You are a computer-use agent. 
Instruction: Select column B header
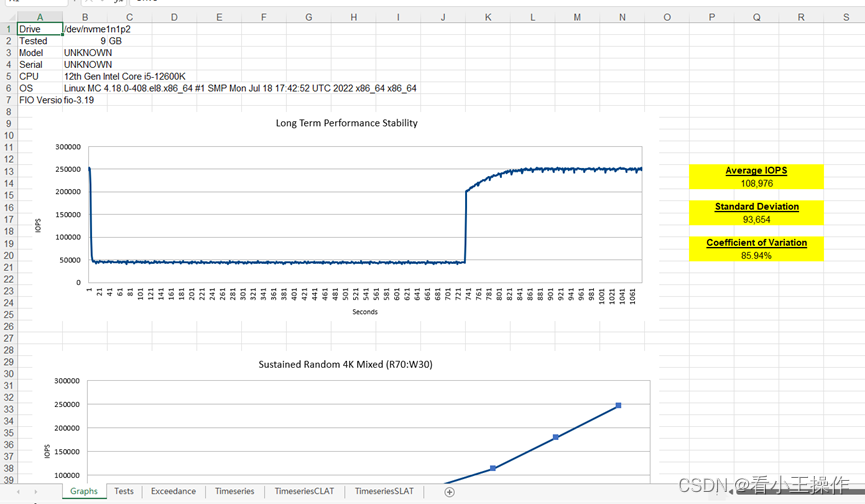[84, 17]
